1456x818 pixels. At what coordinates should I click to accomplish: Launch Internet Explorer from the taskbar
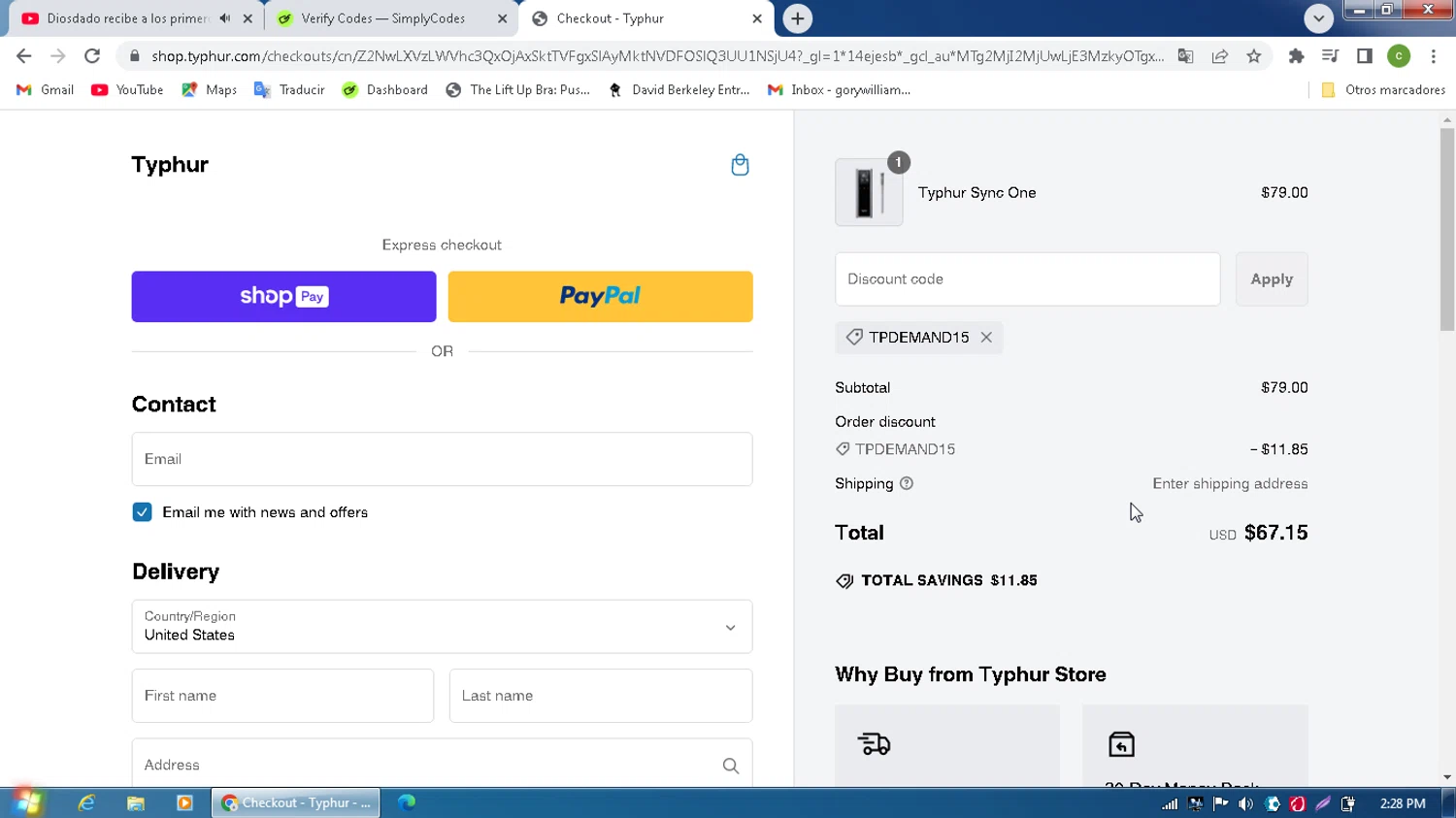tap(86, 802)
